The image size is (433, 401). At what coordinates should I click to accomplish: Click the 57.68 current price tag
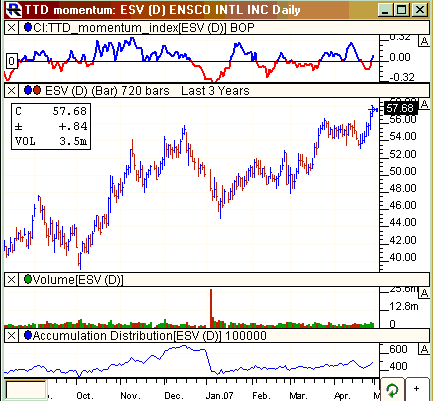400,108
